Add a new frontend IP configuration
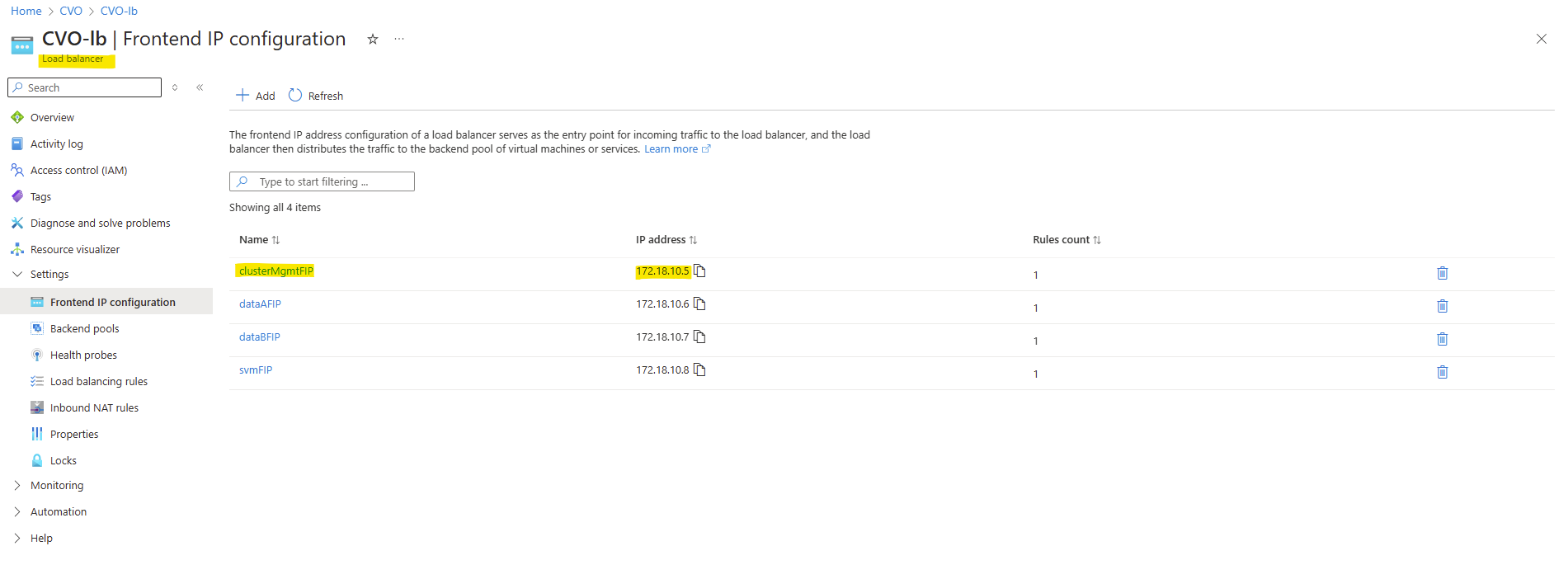The width and height of the screenshot is (1568, 579). [x=255, y=96]
